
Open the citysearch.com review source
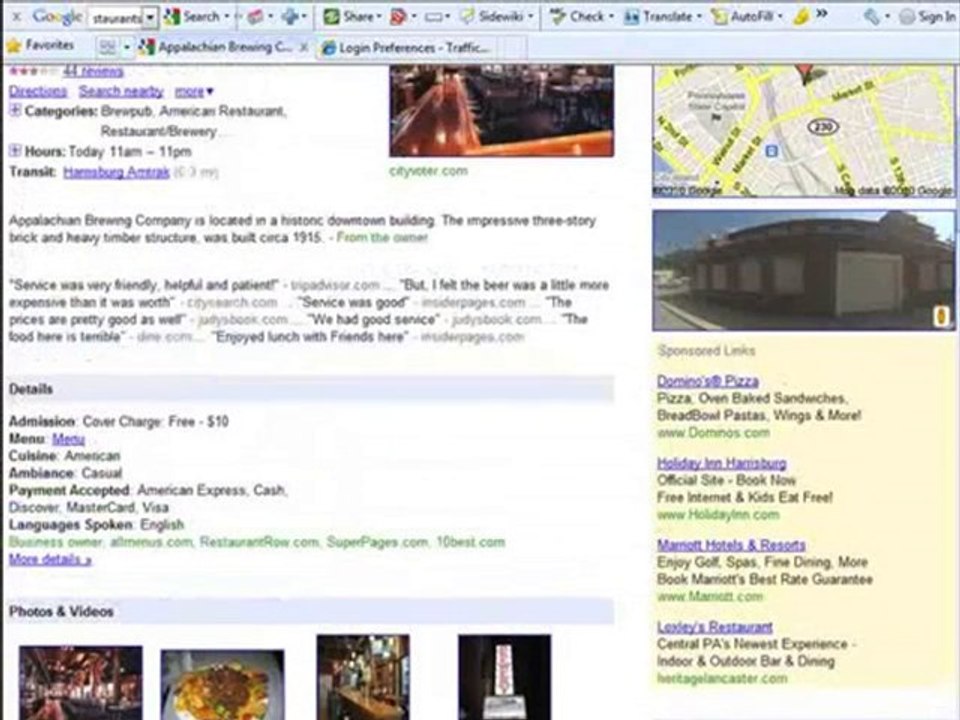(232, 302)
